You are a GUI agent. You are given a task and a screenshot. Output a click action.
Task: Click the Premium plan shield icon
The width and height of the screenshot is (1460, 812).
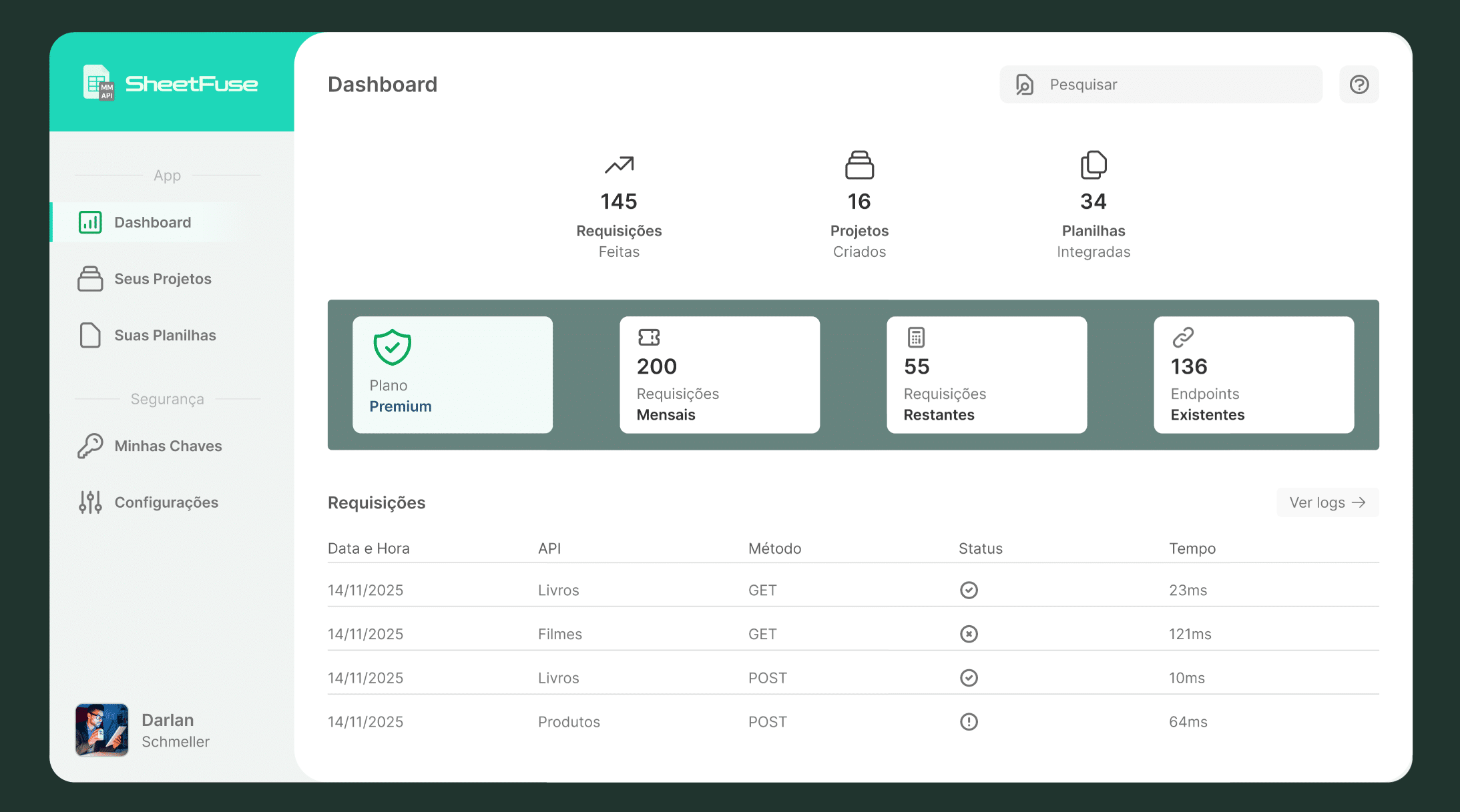coord(392,347)
